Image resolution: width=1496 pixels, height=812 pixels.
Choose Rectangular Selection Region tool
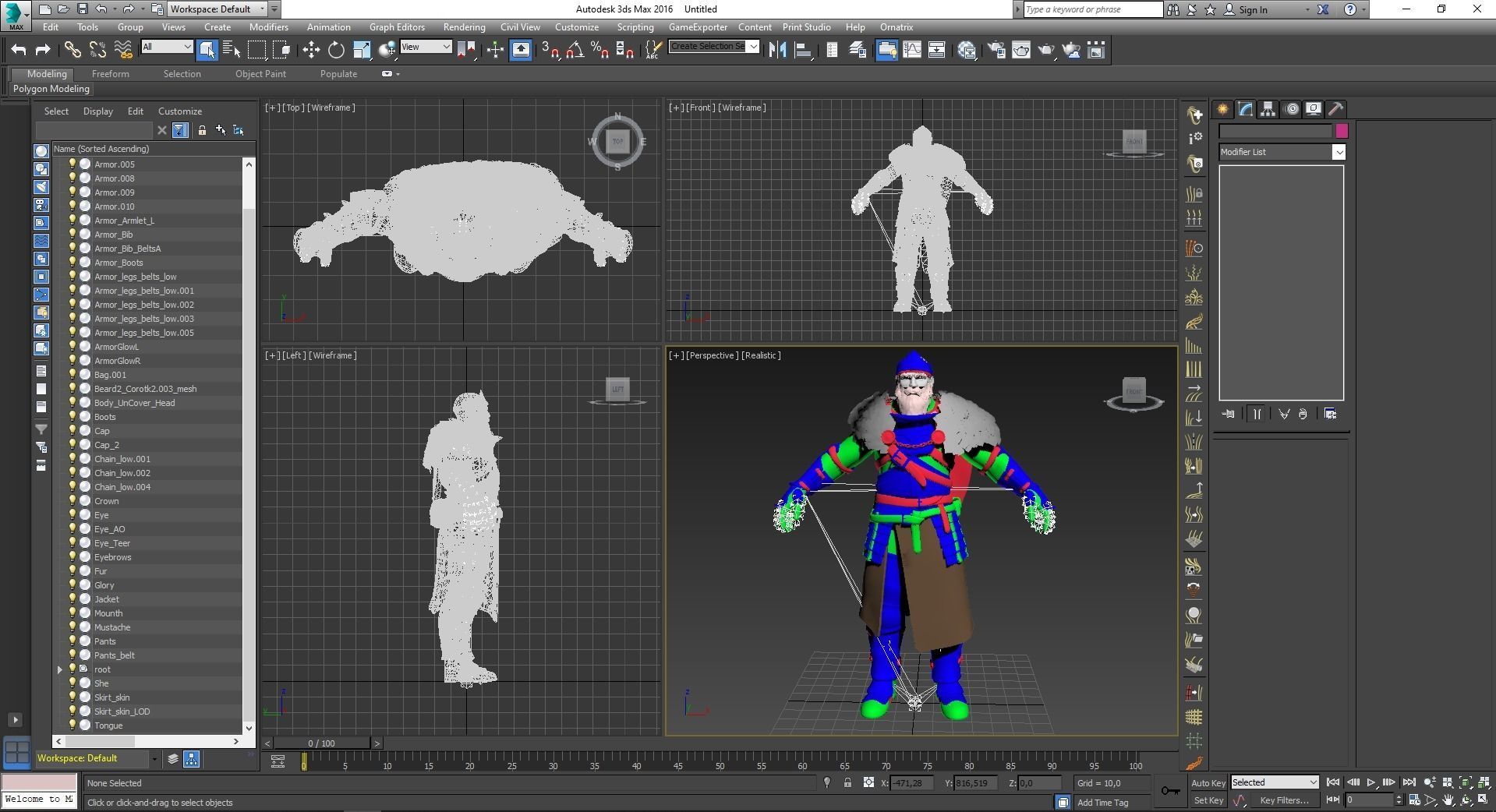coord(256,50)
